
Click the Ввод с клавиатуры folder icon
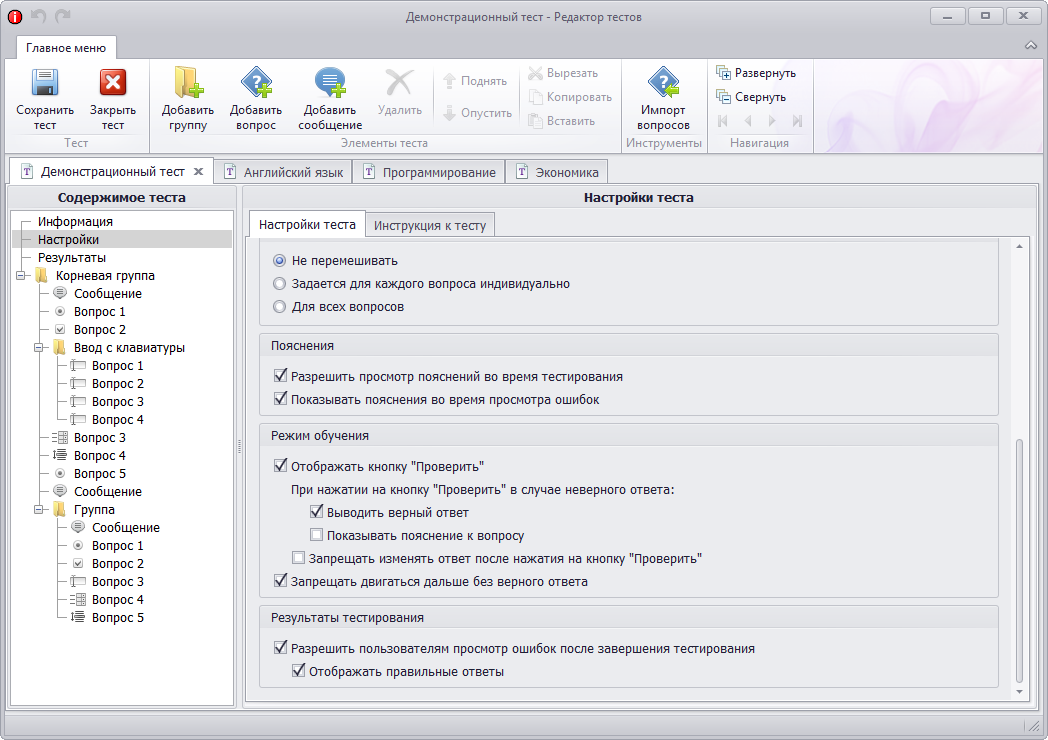coord(59,348)
